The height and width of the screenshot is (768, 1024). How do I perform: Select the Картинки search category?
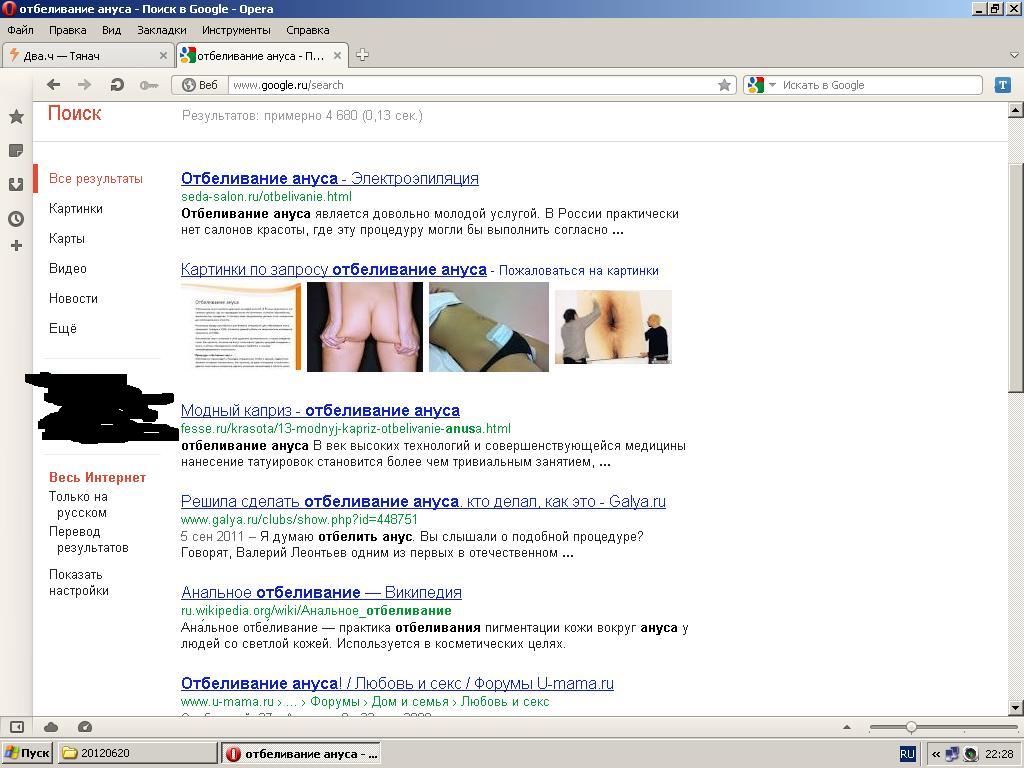[76, 209]
